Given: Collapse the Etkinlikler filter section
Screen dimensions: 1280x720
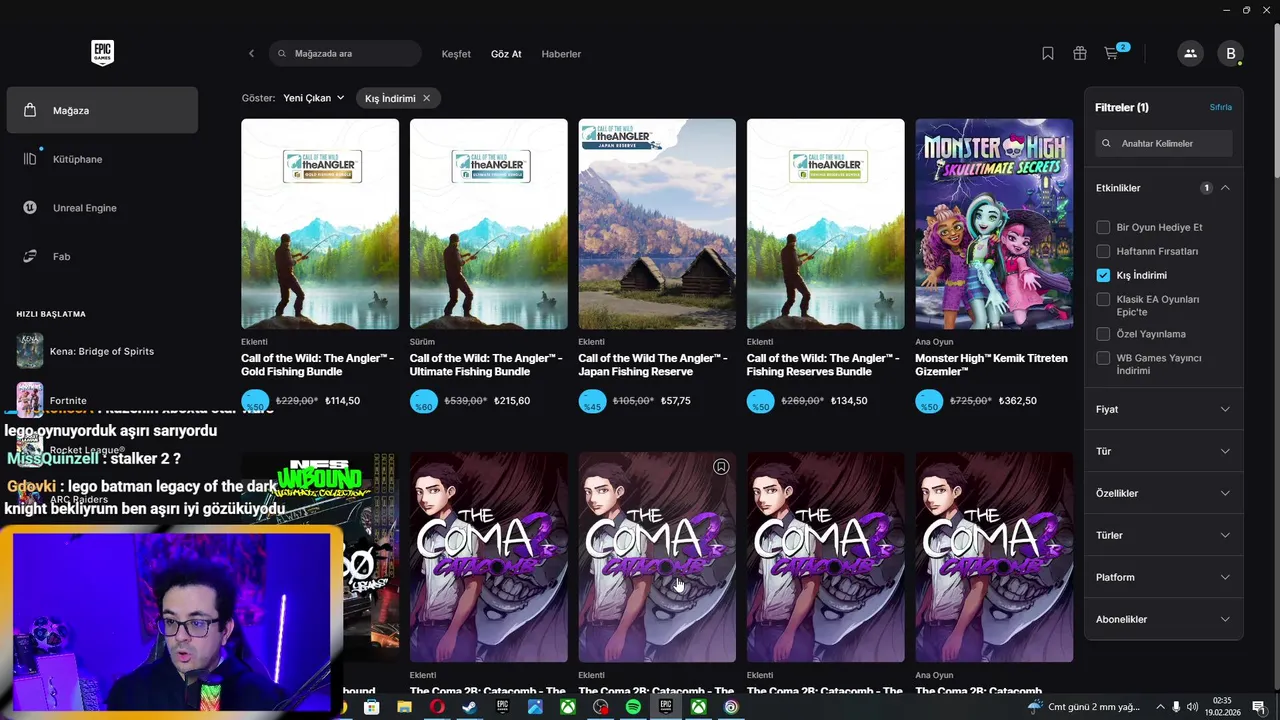Looking at the screenshot, I should 1225,188.
